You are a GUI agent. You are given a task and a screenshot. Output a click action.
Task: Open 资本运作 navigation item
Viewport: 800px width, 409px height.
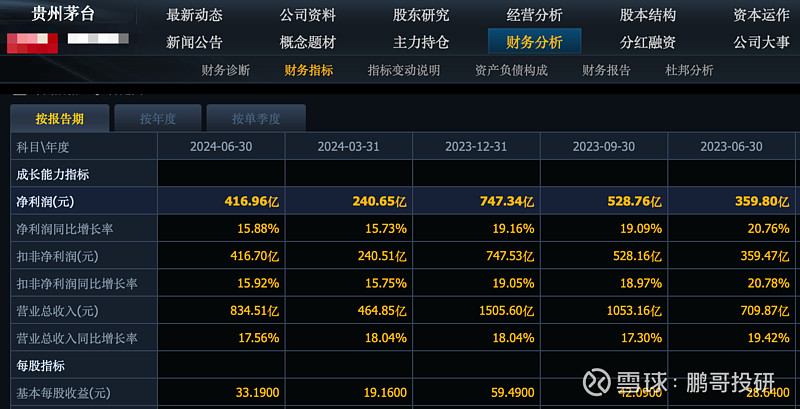click(x=761, y=15)
